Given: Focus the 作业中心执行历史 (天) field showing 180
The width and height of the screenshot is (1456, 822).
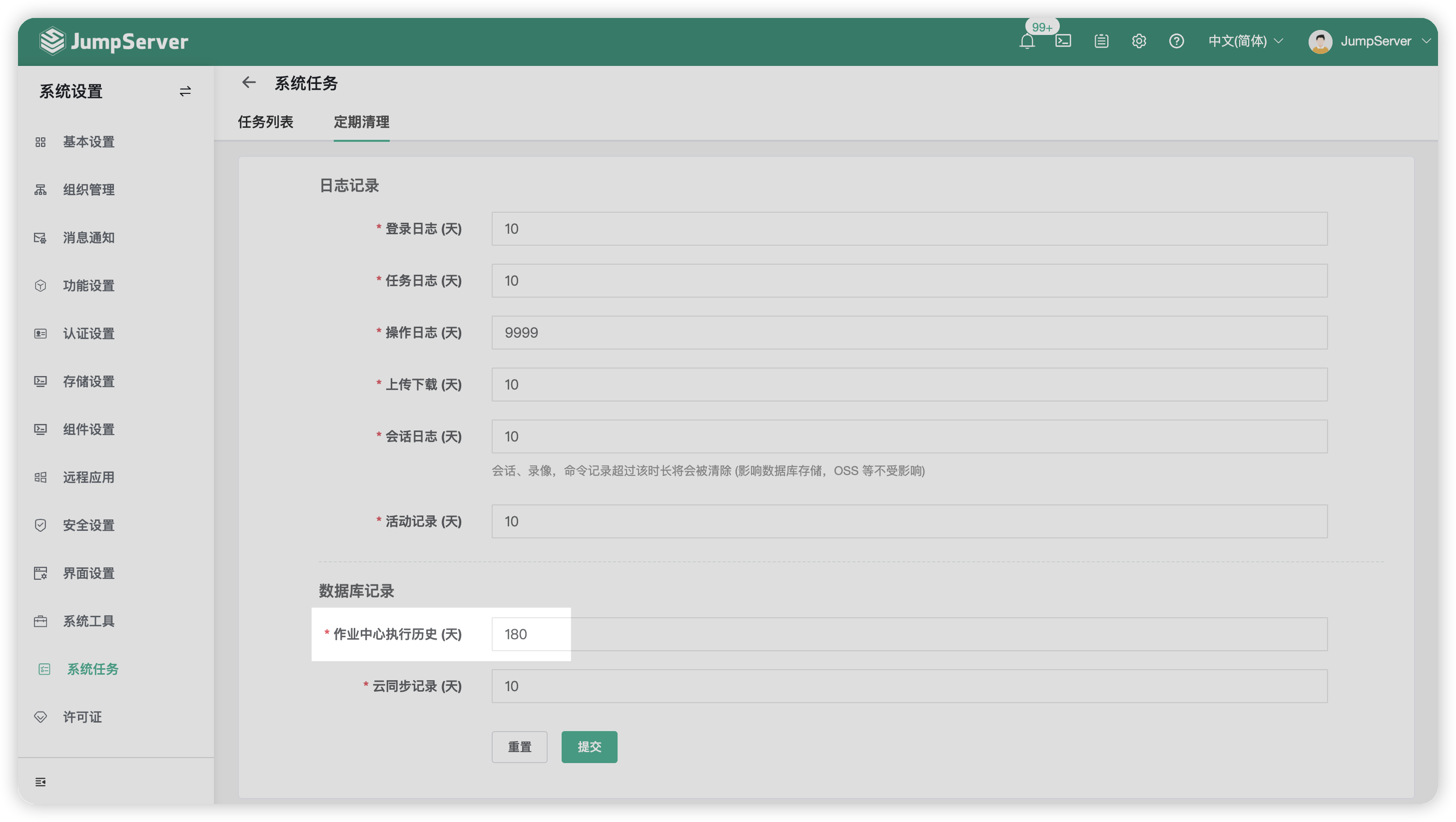Looking at the screenshot, I should (909, 634).
